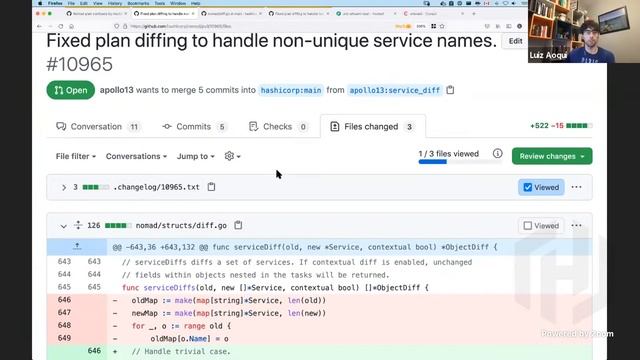Expand diff hunk upward above line 643

[x=77, y=247]
